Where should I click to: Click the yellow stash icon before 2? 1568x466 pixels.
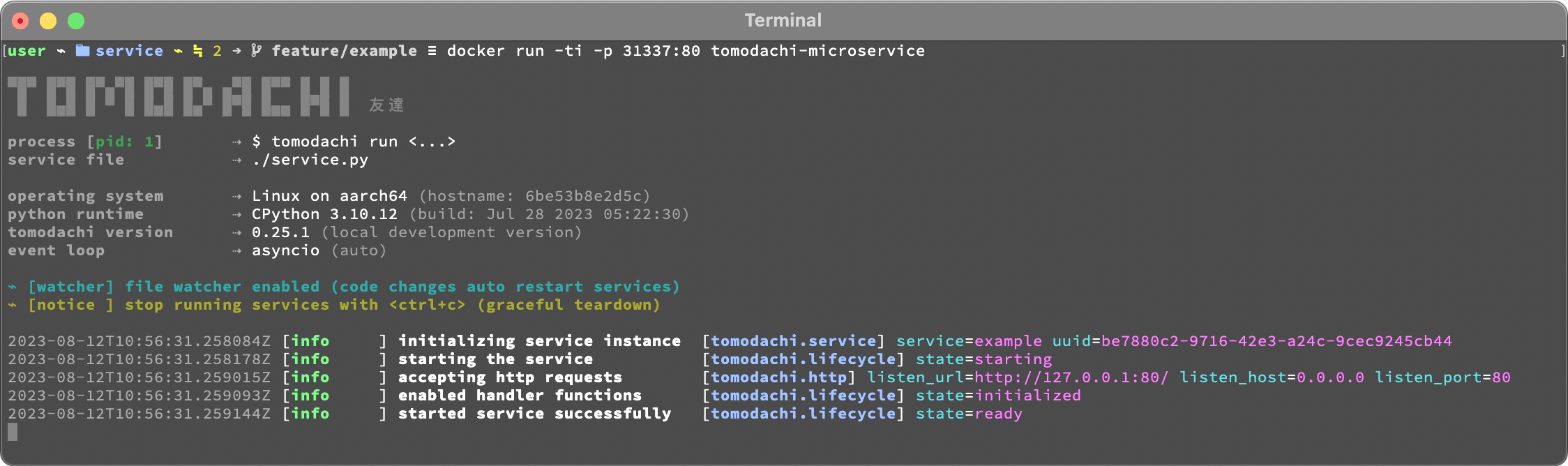[198, 50]
